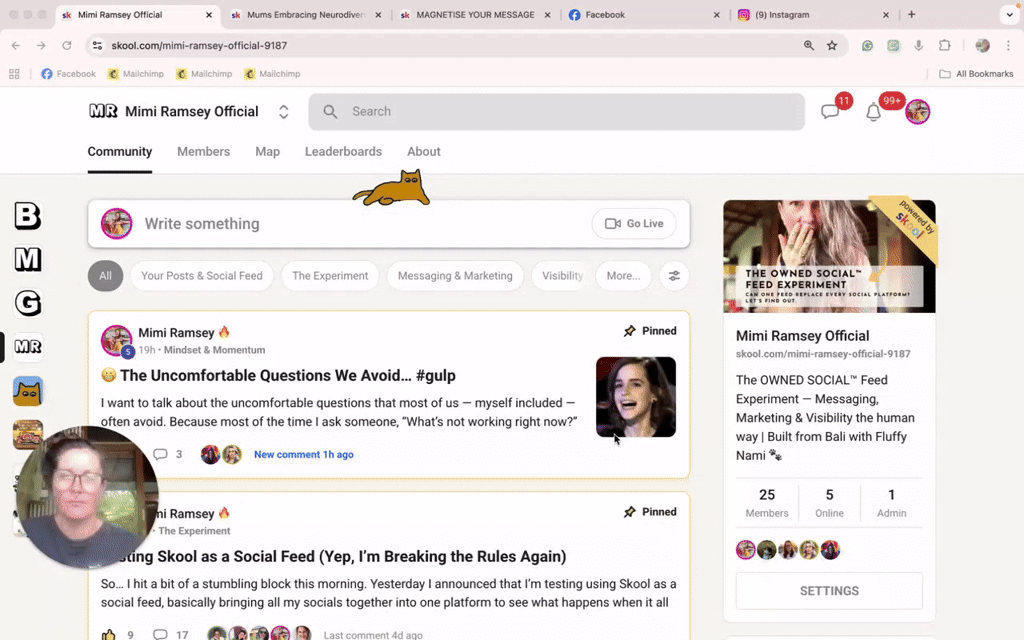
Task: Click the browser forward arrow
Action: click(41, 45)
